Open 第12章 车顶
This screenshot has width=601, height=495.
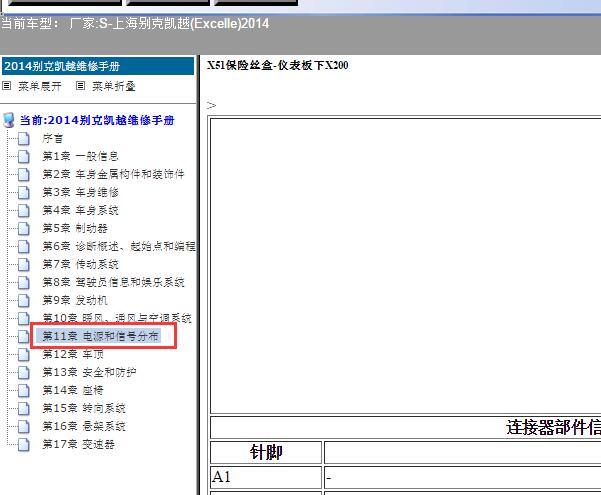(x=73, y=354)
